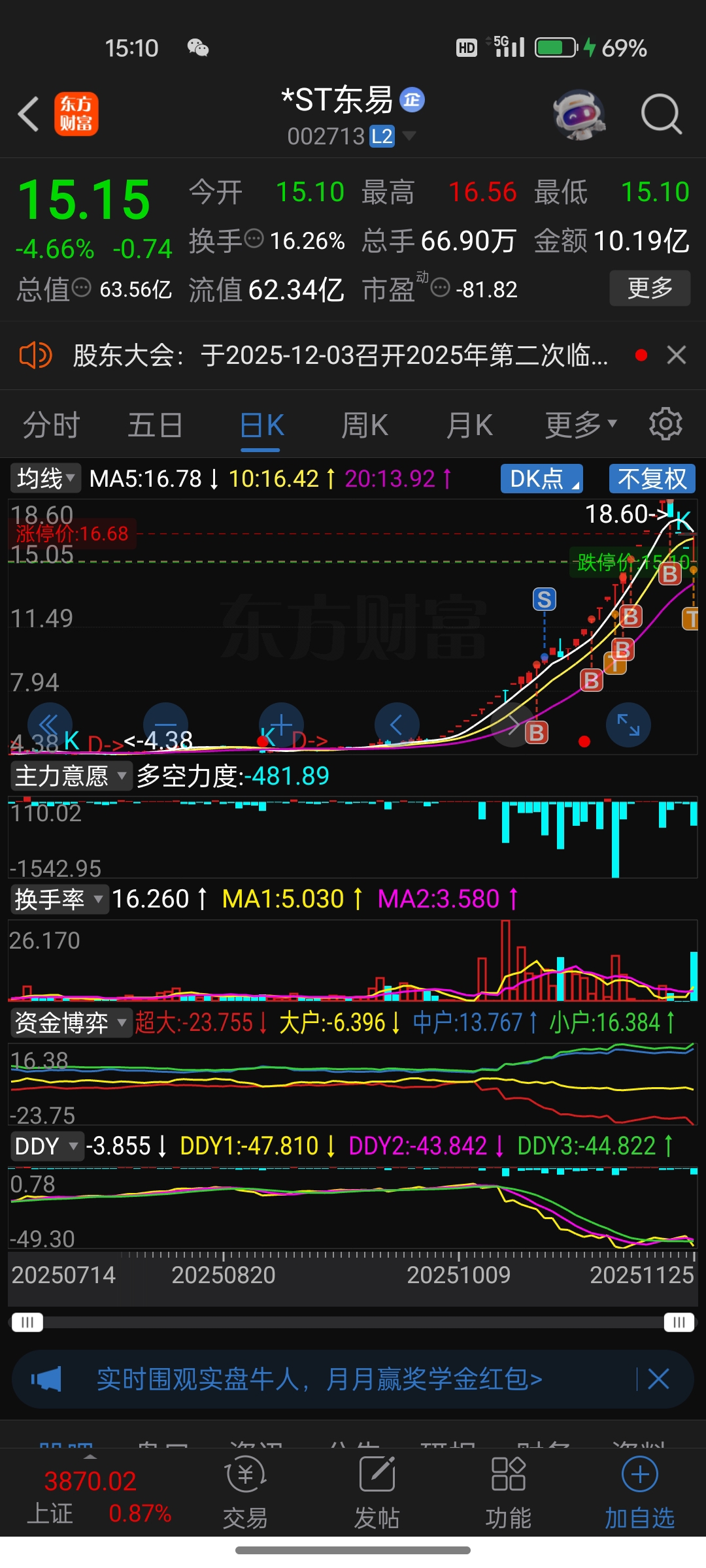
Task: Switch to the 分时 tab
Action: (x=51, y=425)
